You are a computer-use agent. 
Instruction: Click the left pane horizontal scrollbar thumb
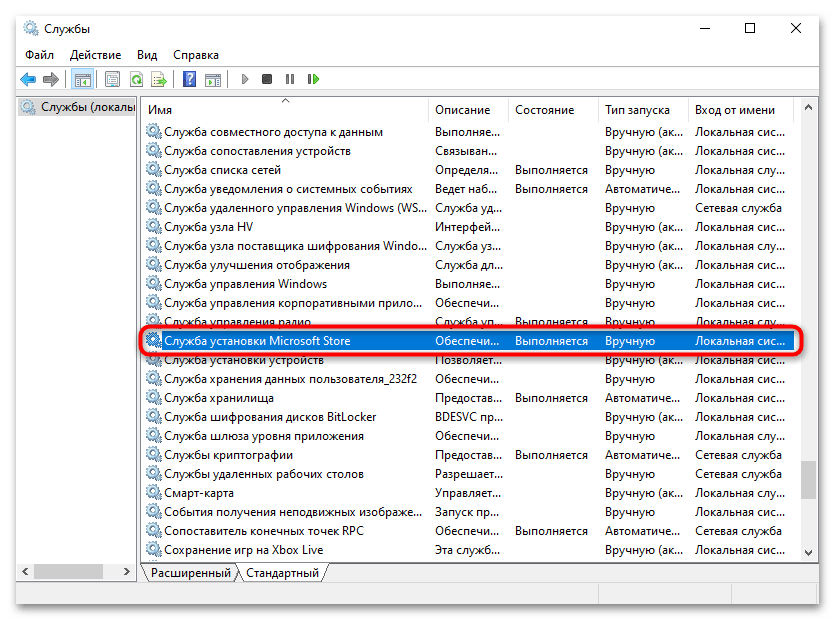[x=68, y=572]
